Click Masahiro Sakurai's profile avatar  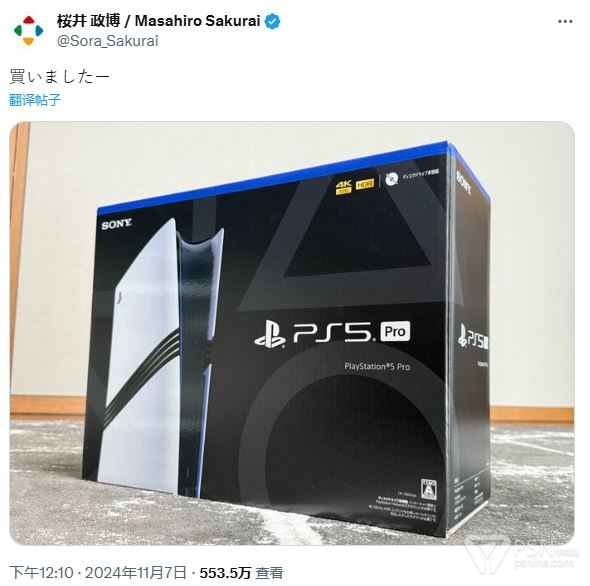(29, 30)
